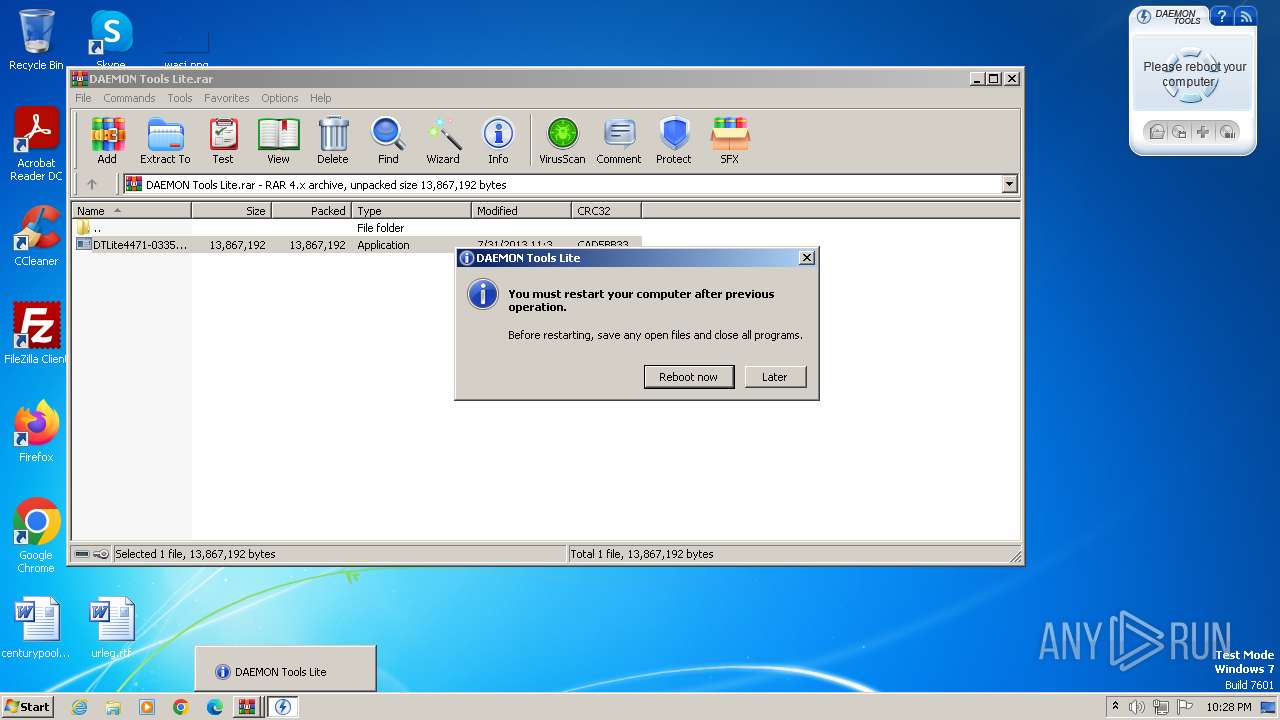The height and width of the screenshot is (720, 1280).
Task: Open Acrobat Reader DC desktop icon
Action: pos(36,146)
